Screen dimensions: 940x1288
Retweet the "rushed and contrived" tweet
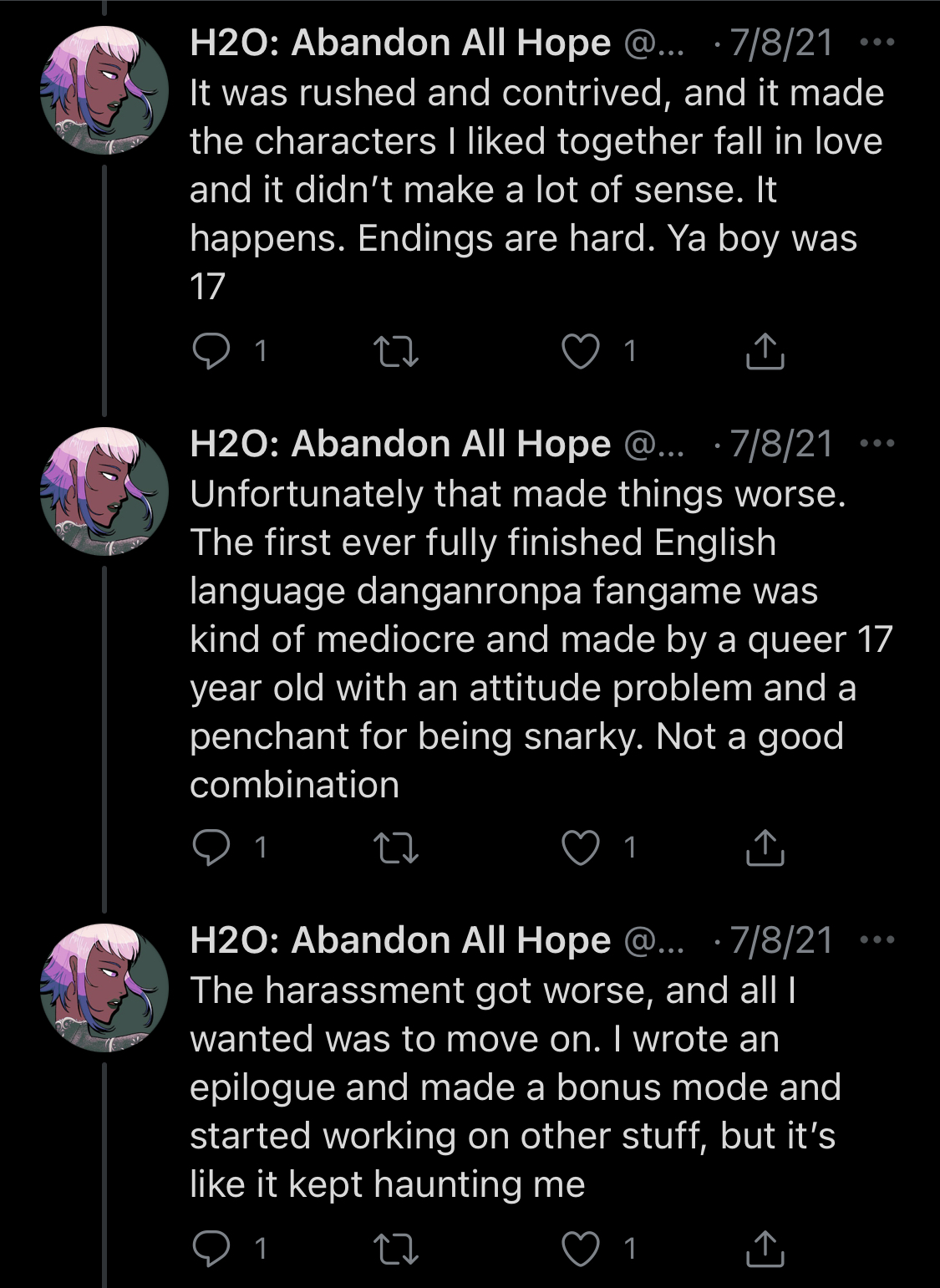pyautogui.click(x=395, y=351)
